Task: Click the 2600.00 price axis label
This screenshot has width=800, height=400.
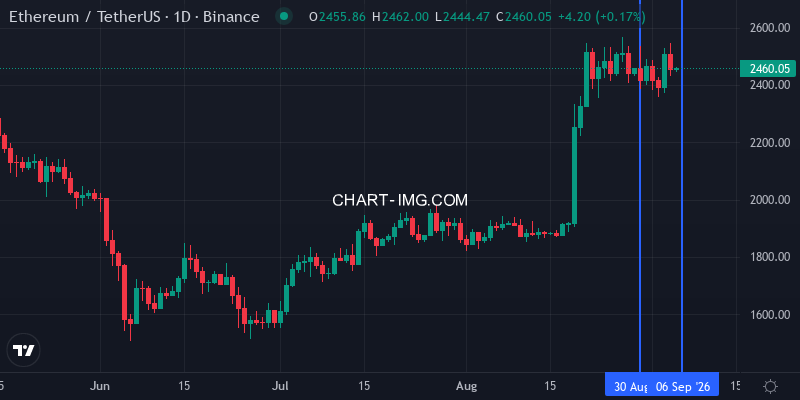Action: click(770, 27)
